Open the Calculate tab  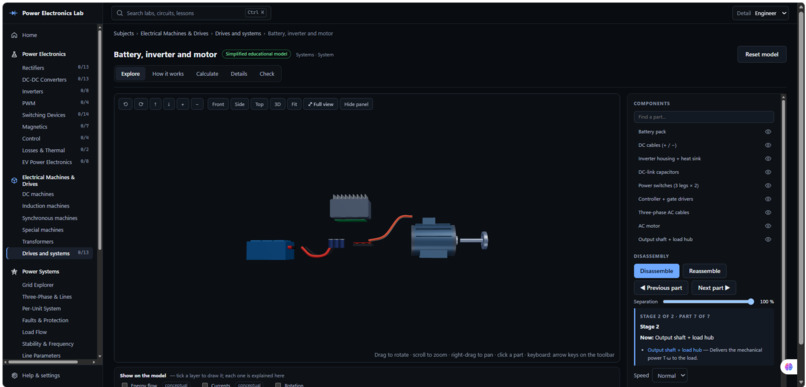[207, 74]
